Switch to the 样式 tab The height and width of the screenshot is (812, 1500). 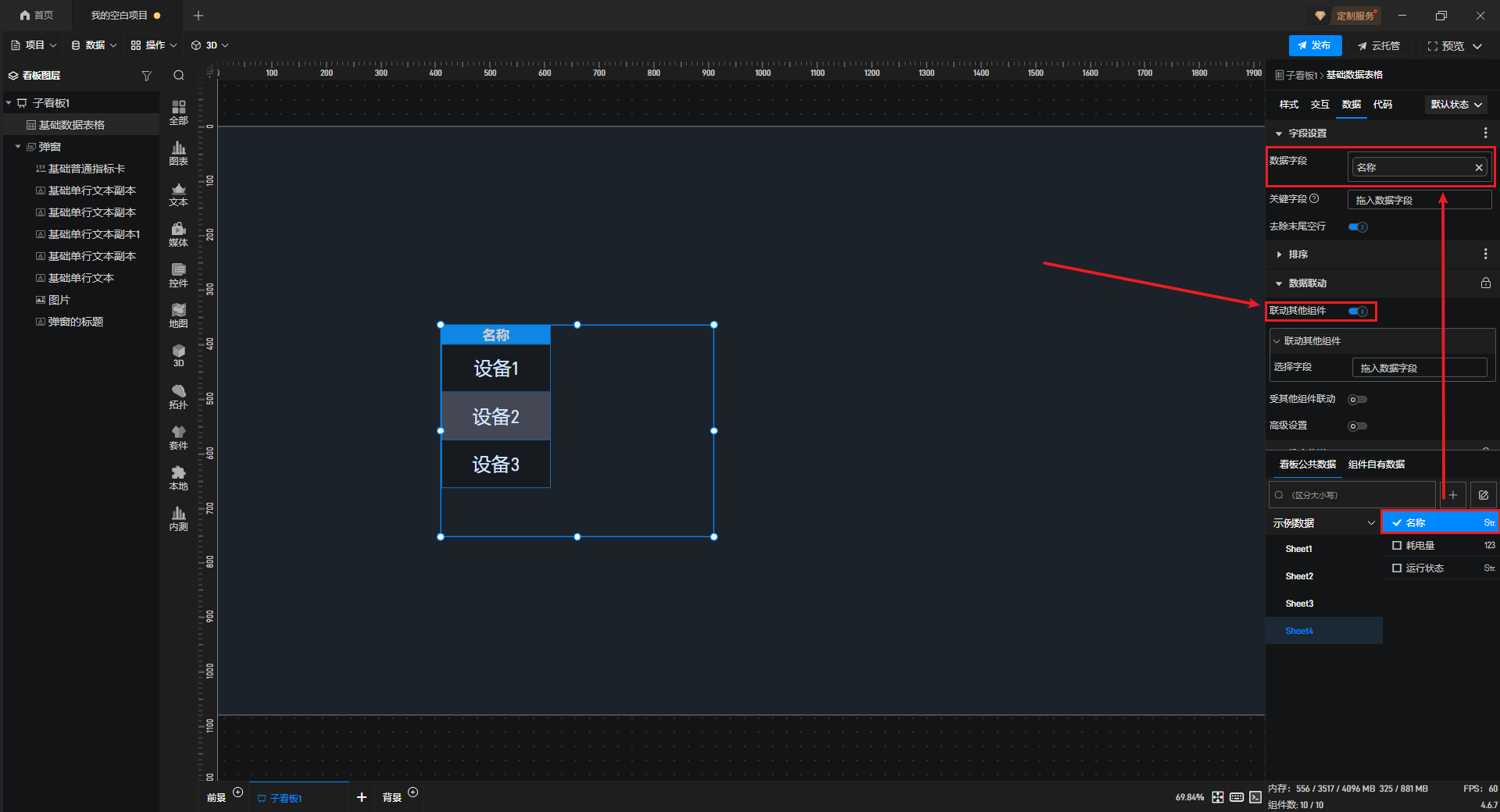click(1288, 105)
